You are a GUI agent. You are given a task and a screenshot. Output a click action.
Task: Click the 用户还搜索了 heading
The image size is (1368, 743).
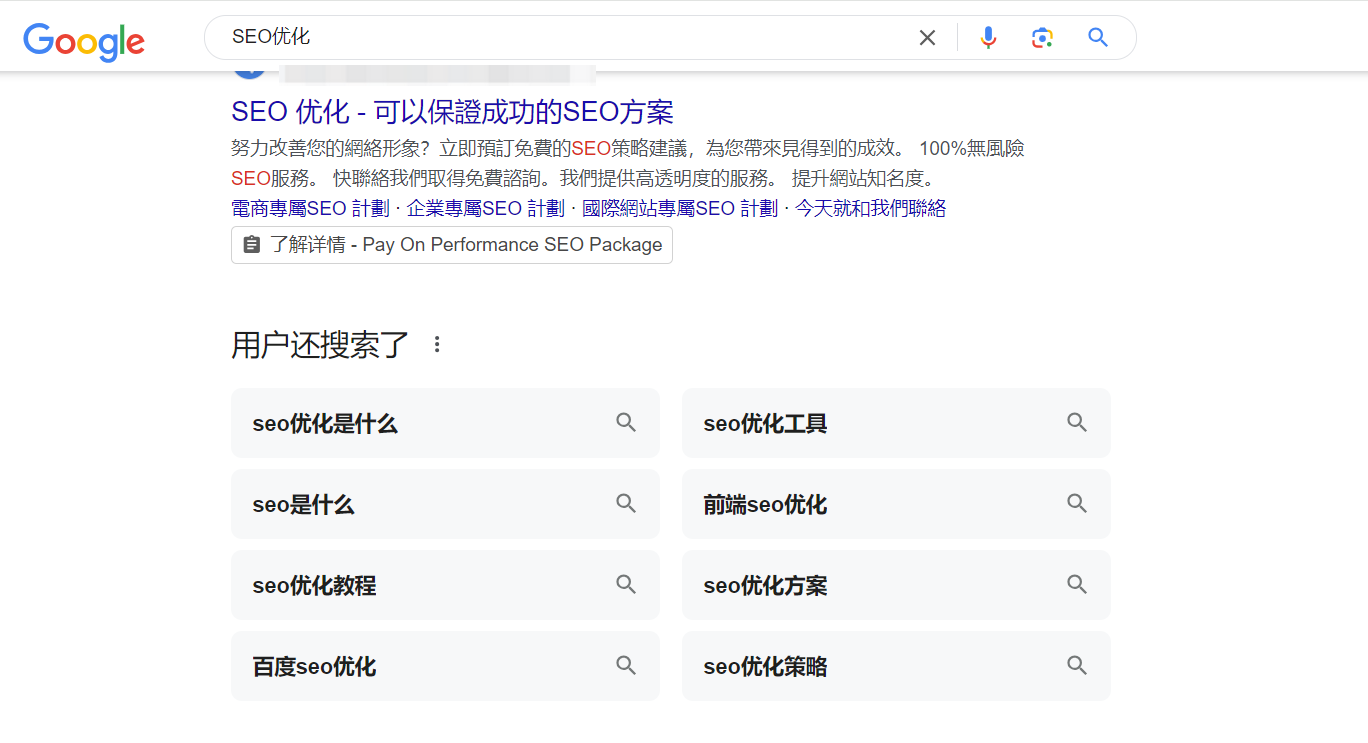pos(321,344)
